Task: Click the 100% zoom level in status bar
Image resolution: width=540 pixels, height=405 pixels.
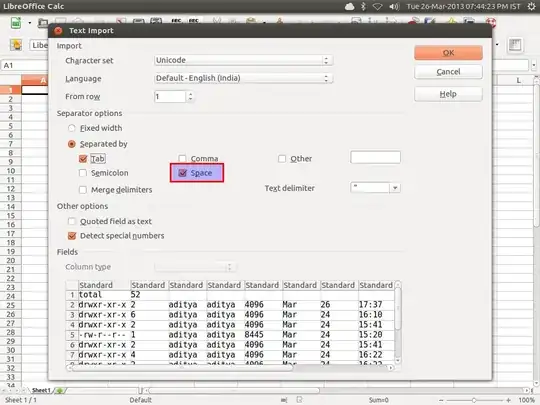Action: (x=527, y=400)
